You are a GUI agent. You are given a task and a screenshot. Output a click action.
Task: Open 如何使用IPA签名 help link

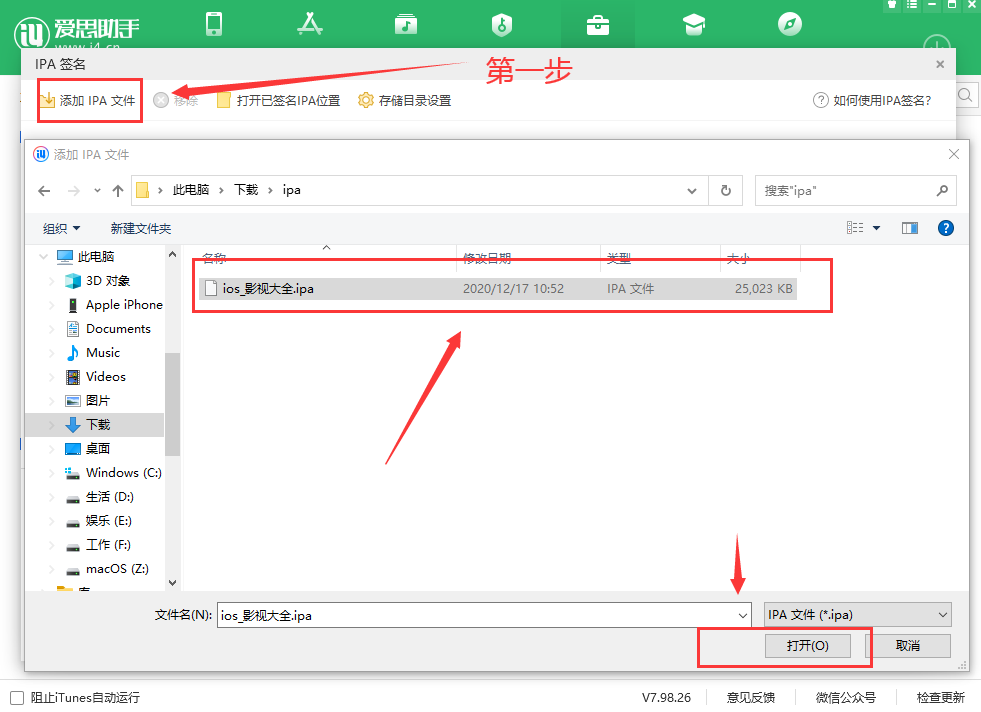pos(872,101)
